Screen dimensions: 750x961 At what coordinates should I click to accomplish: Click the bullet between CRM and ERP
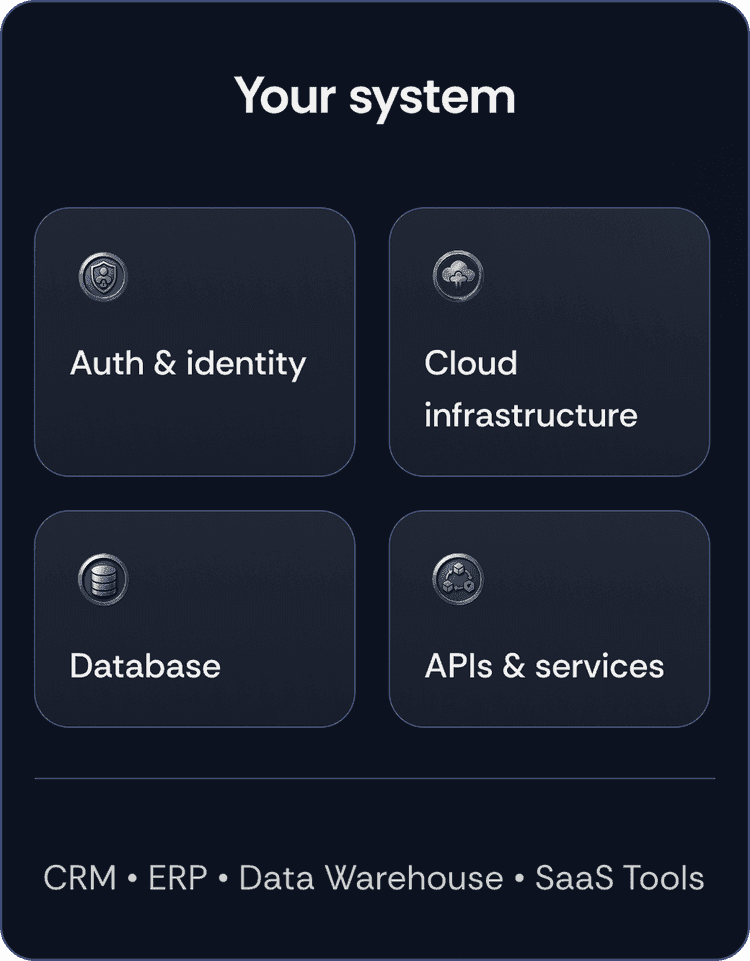[132, 880]
